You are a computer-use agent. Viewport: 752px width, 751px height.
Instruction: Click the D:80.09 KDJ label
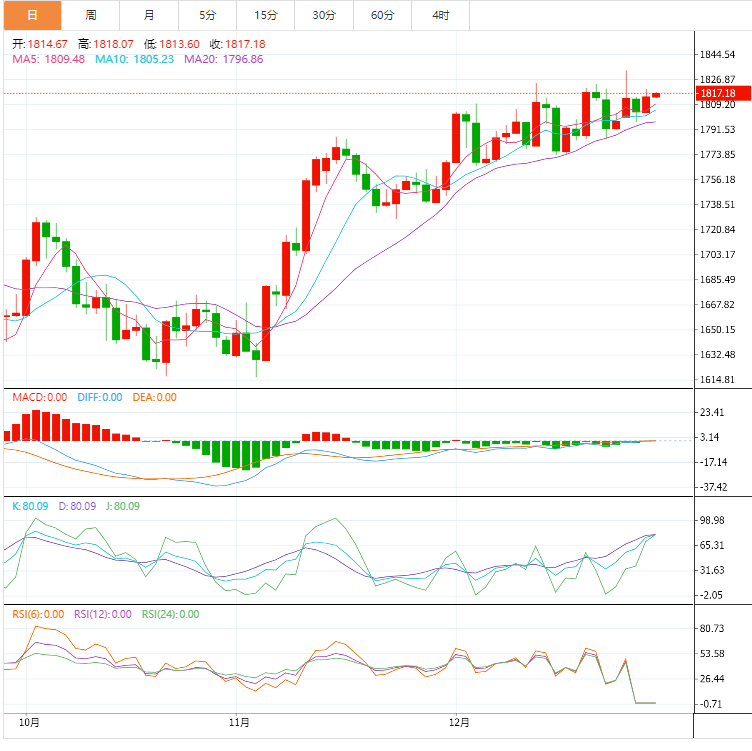pos(77,506)
